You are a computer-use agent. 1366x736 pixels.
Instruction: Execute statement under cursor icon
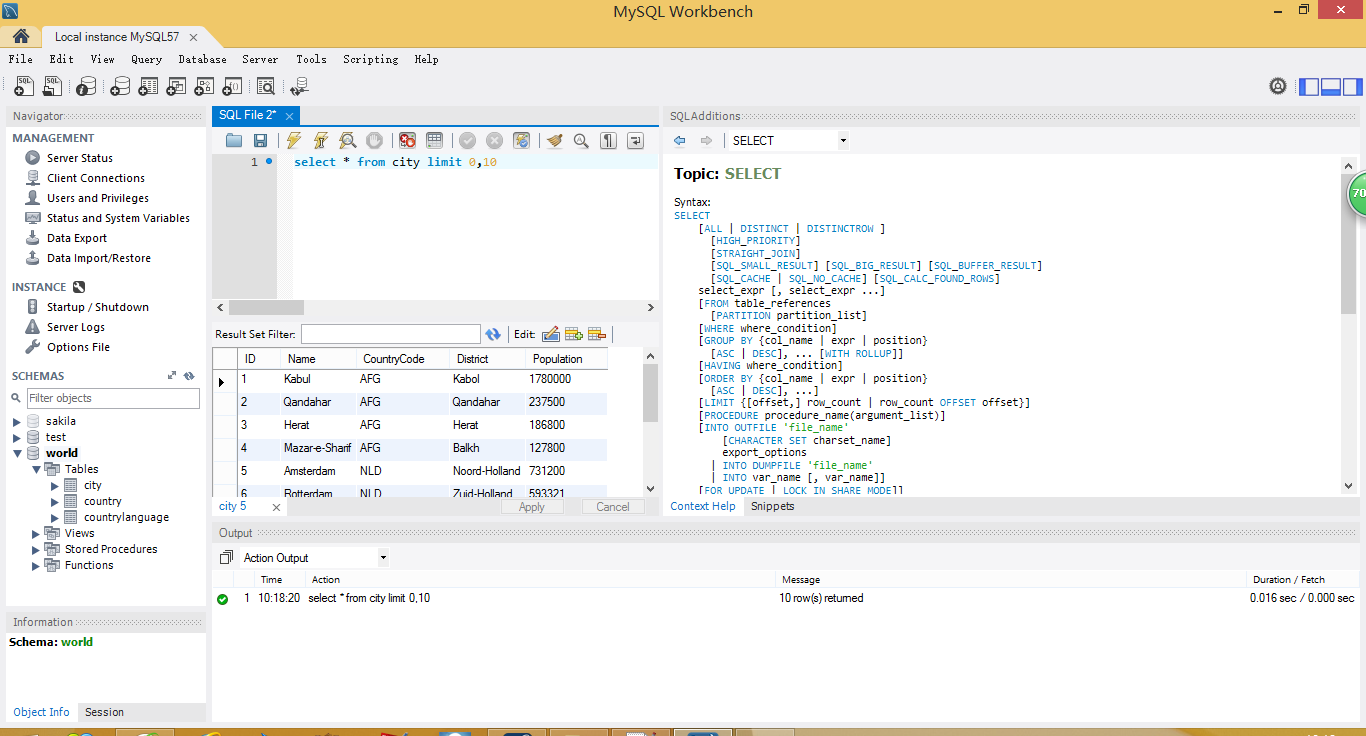click(x=320, y=141)
